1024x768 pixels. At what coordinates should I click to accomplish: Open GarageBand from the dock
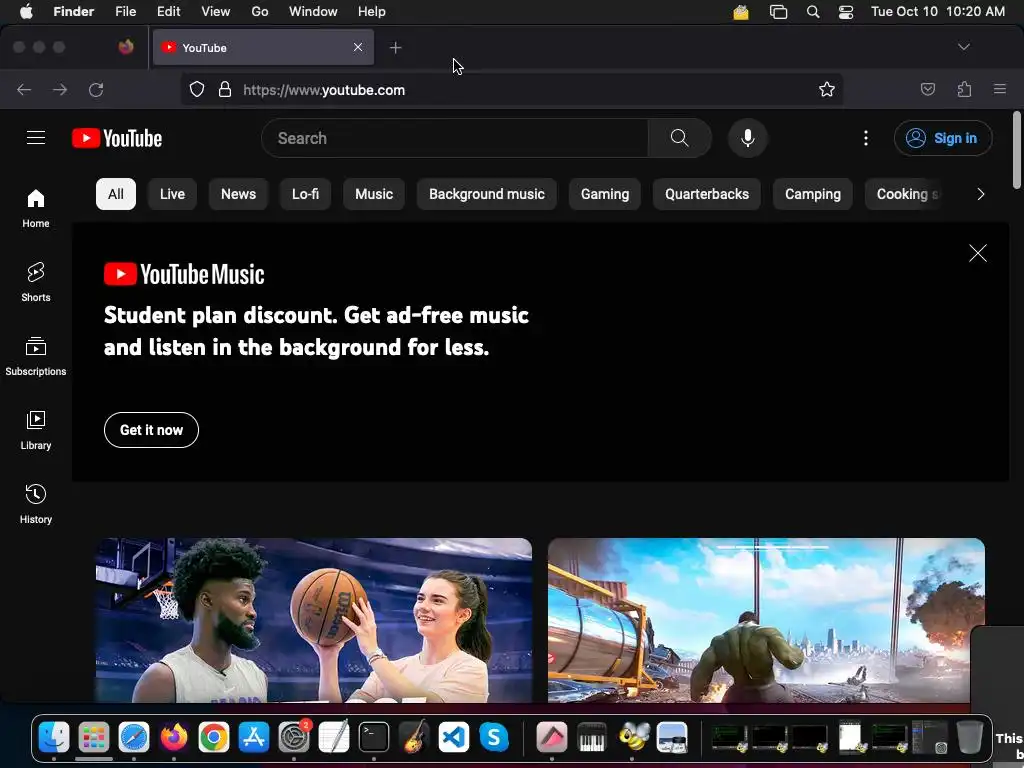414,737
